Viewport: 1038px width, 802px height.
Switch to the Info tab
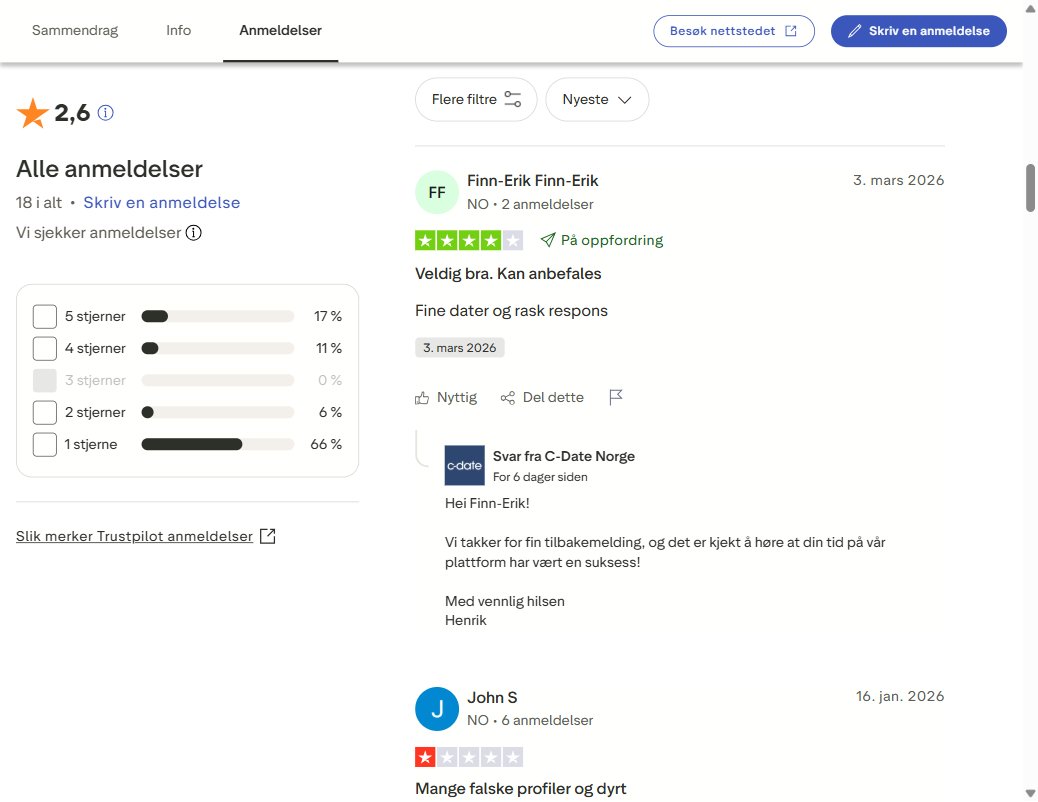point(179,30)
